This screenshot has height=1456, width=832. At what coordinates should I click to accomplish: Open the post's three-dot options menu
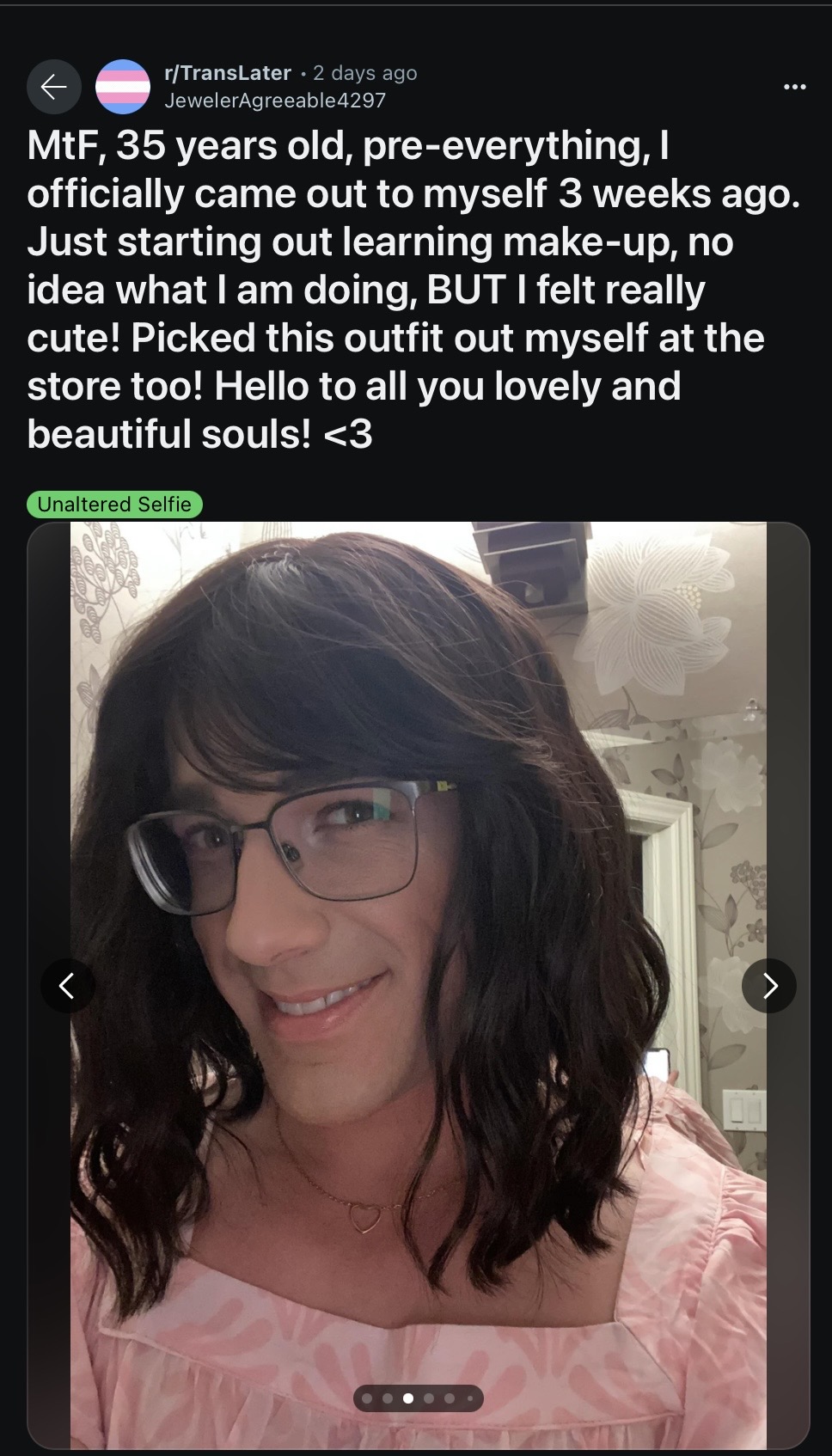pyautogui.click(x=795, y=87)
